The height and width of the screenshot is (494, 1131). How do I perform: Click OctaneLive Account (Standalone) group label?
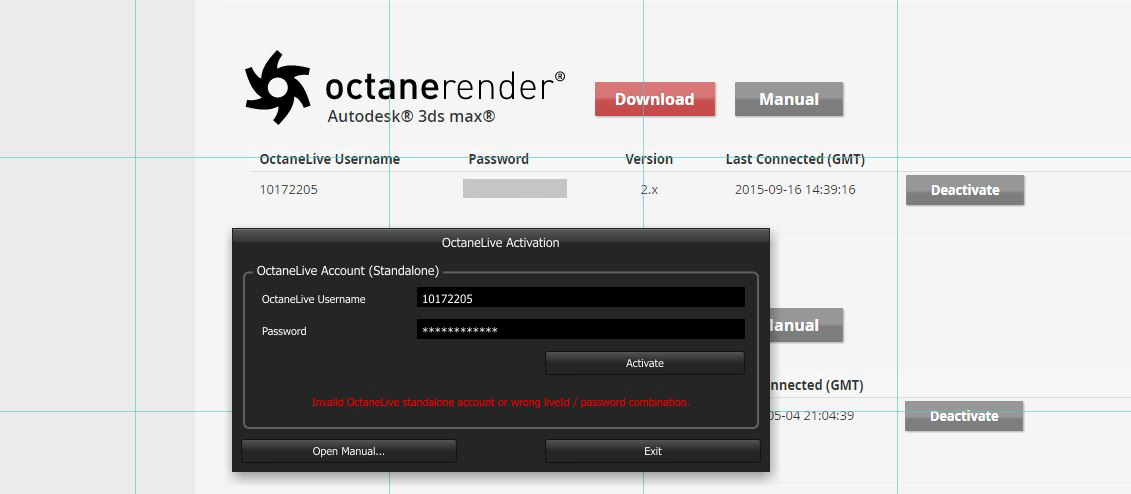coord(348,272)
